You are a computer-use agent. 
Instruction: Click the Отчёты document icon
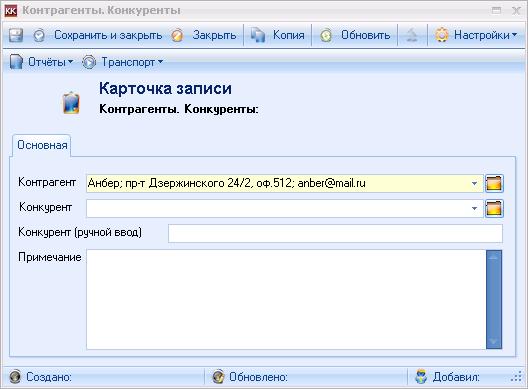click(16, 62)
